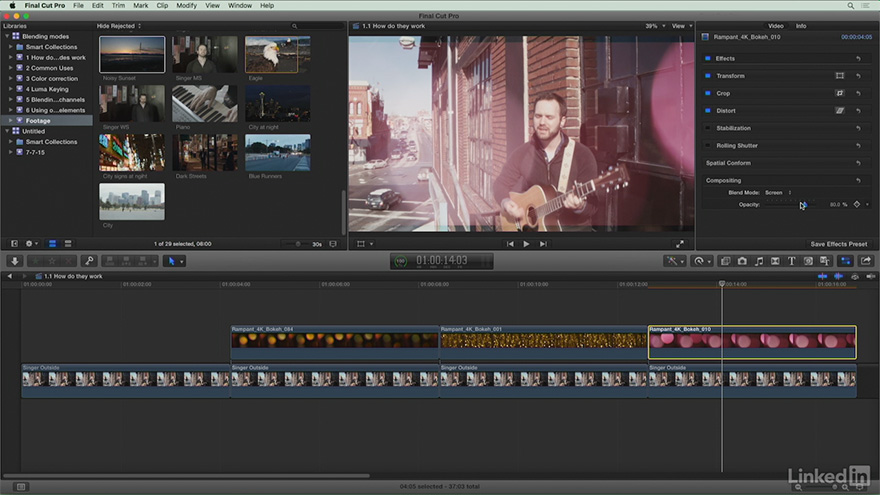Open the browser action gear menu
This screenshot has width=880, height=495.
(x=31, y=244)
